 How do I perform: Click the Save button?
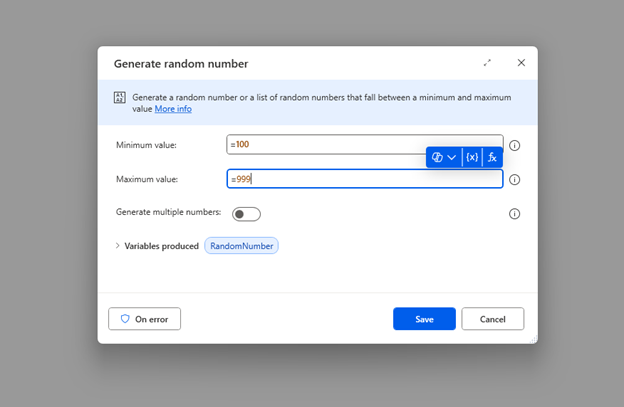[424, 319]
